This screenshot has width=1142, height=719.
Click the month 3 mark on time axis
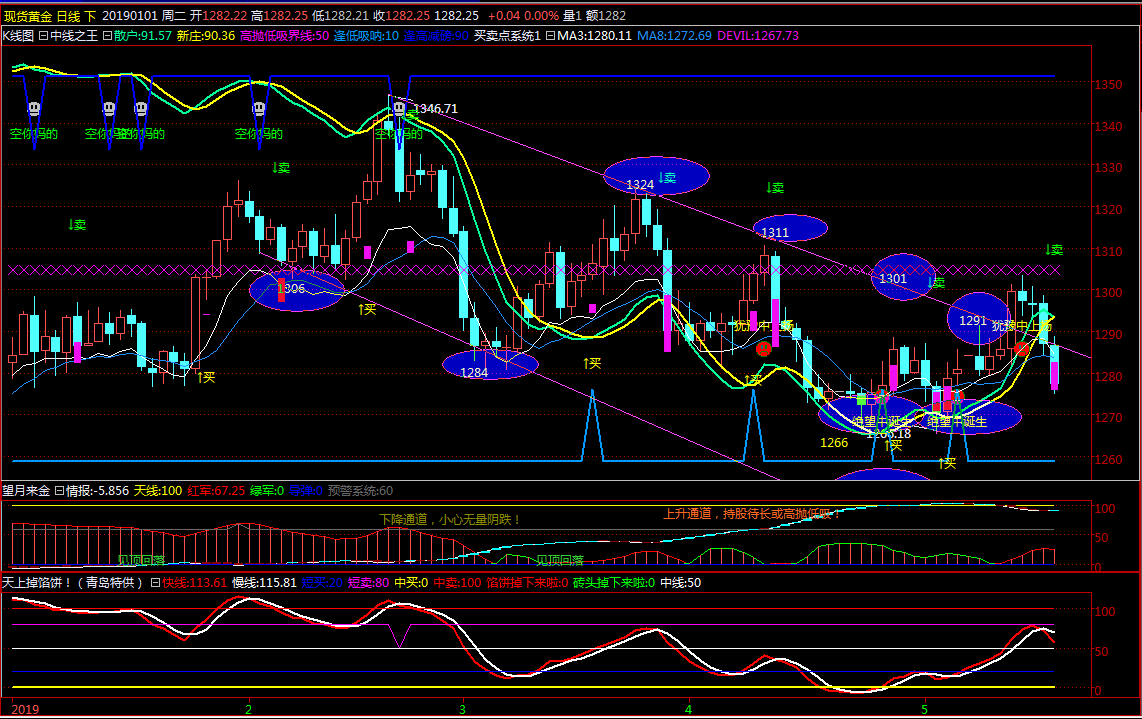pyautogui.click(x=461, y=708)
